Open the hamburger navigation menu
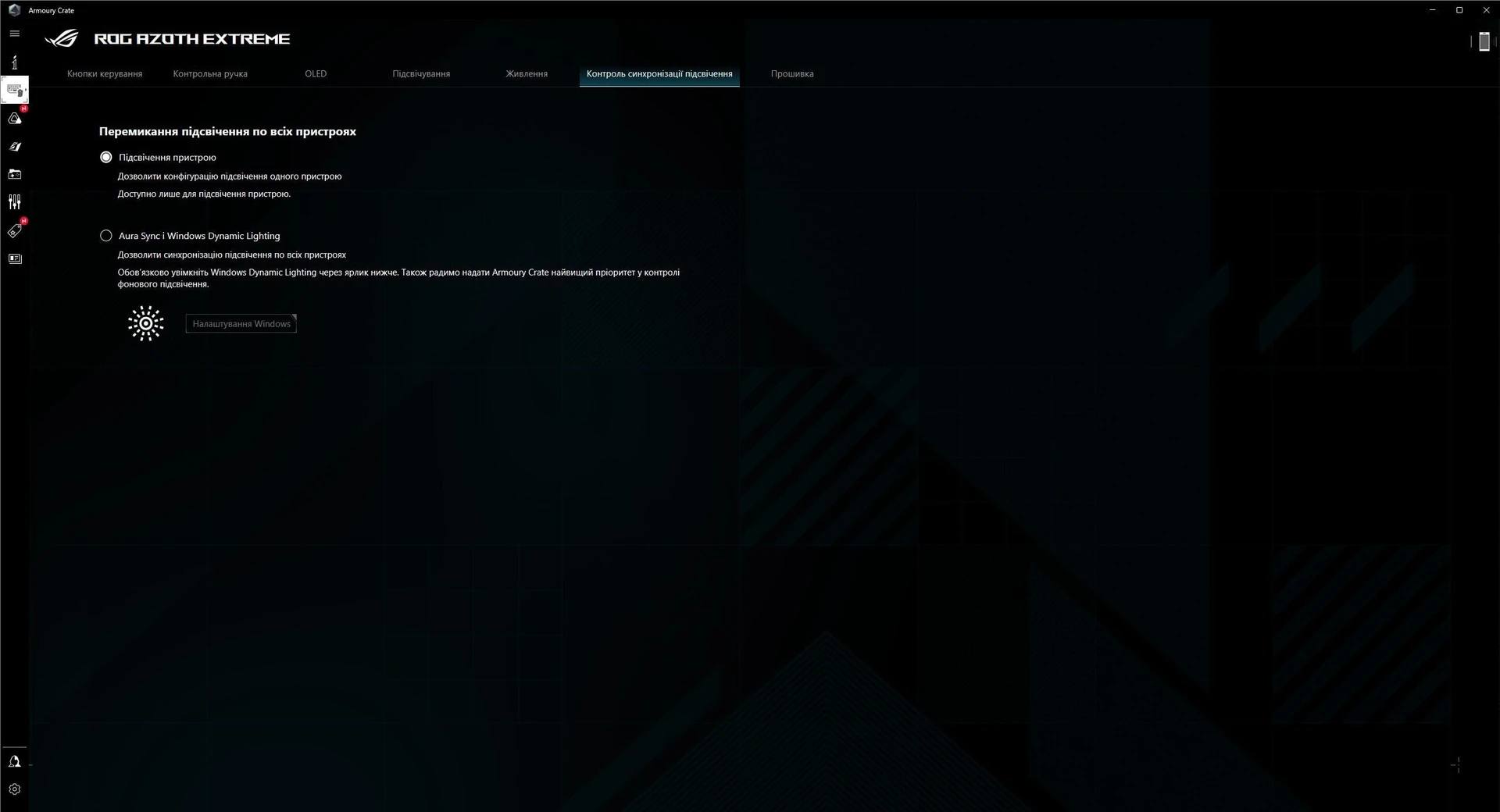The image size is (1500, 812). [14, 34]
